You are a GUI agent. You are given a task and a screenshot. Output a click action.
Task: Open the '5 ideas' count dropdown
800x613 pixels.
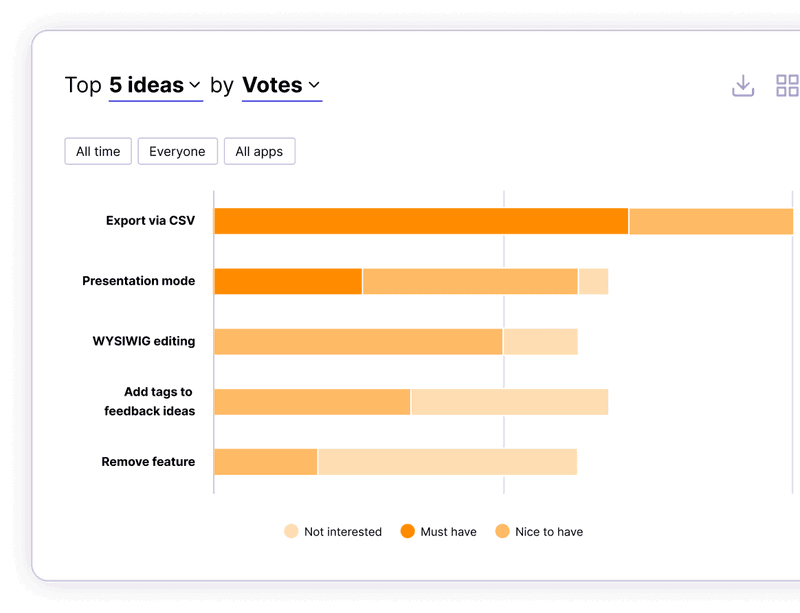(155, 86)
